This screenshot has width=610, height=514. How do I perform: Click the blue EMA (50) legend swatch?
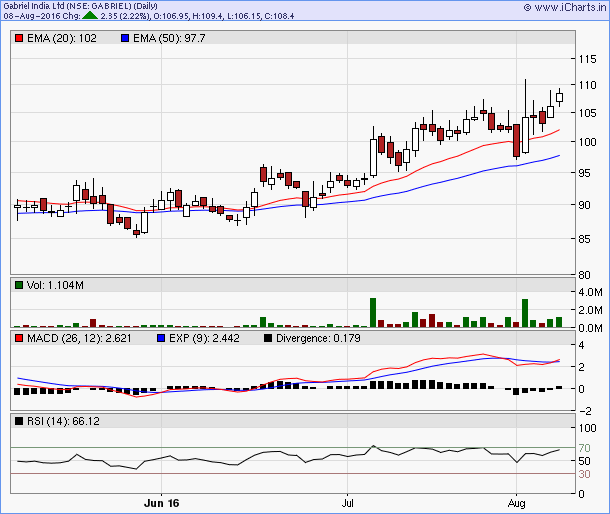pos(125,38)
